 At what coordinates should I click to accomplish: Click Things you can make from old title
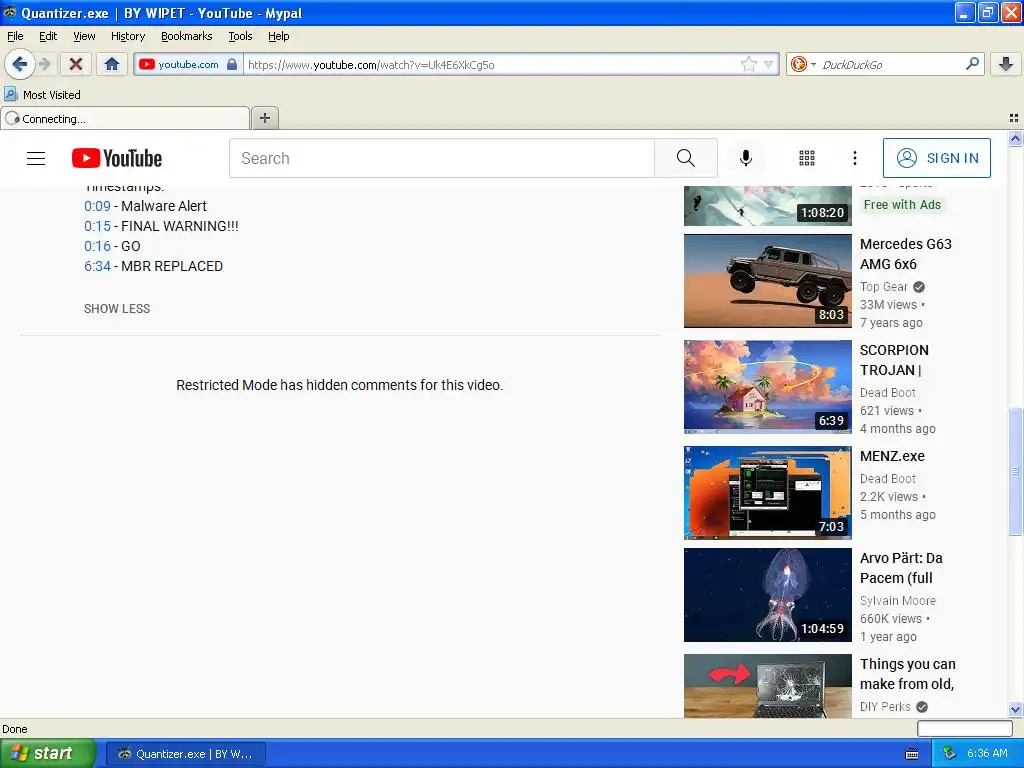(908, 674)
